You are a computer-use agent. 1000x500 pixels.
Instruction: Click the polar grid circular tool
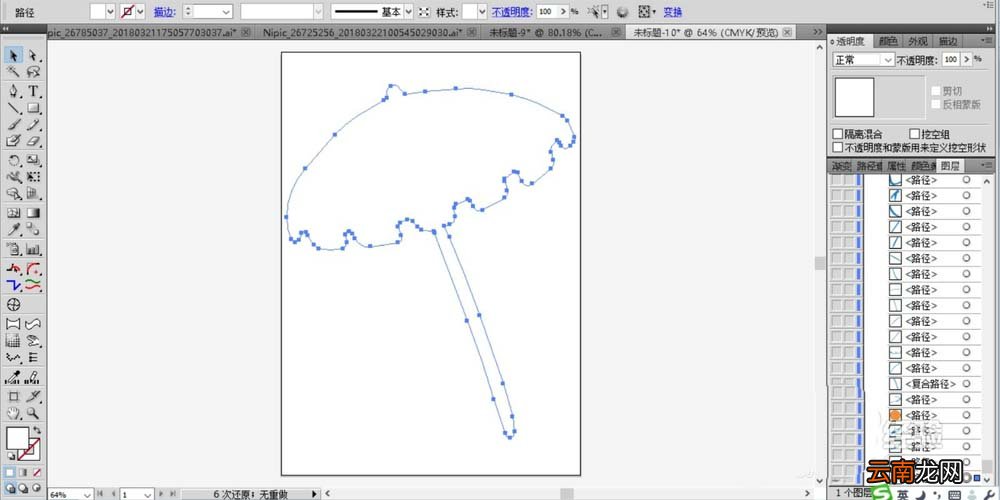[x=13, y=305]
